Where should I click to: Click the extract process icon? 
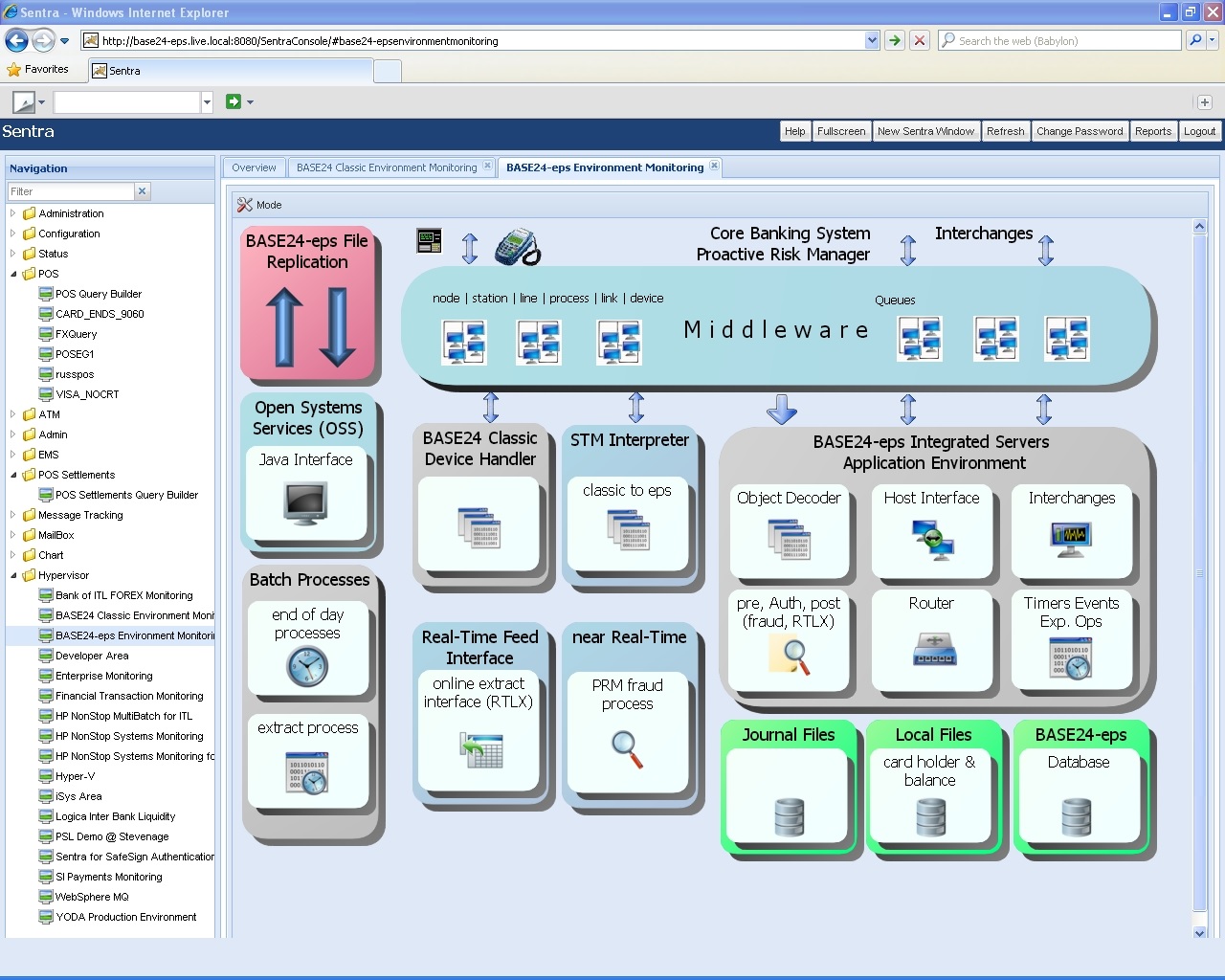307,772
